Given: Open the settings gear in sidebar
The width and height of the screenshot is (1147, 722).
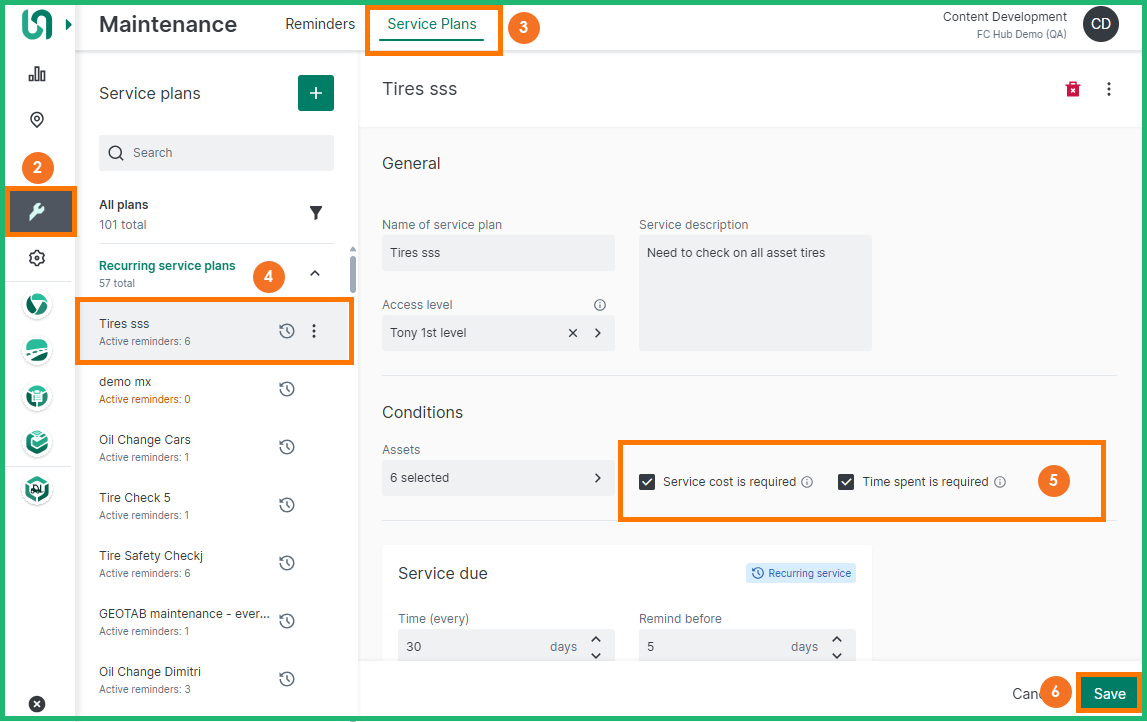Looking at the screenshot, I should click(x=37, y=258).
